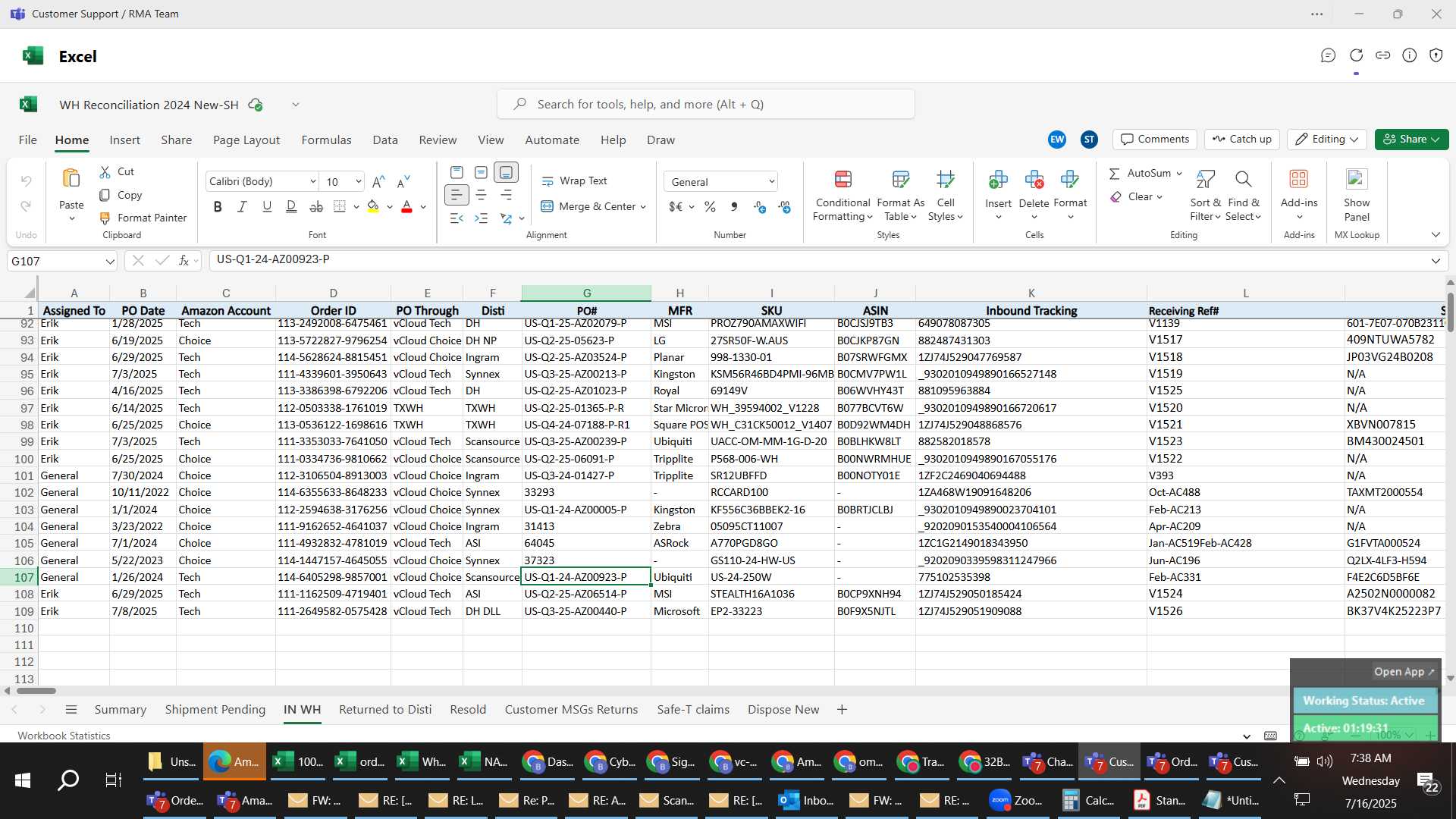Screen dimensions: 1456x819
Task: Toggle strikethrough formatting
Action: [x=316, y=206]
